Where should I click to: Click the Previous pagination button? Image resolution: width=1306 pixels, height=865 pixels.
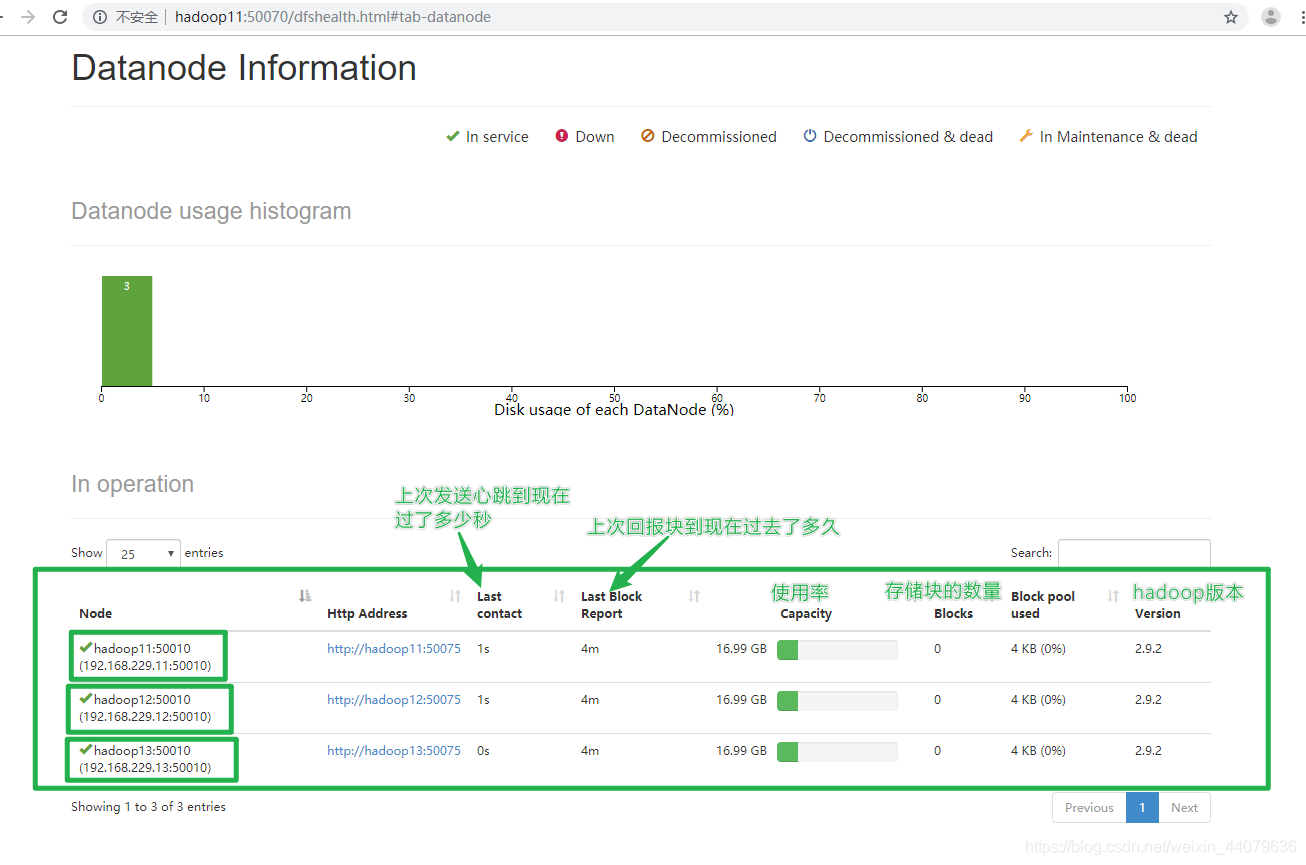[x=1089, y=808]
